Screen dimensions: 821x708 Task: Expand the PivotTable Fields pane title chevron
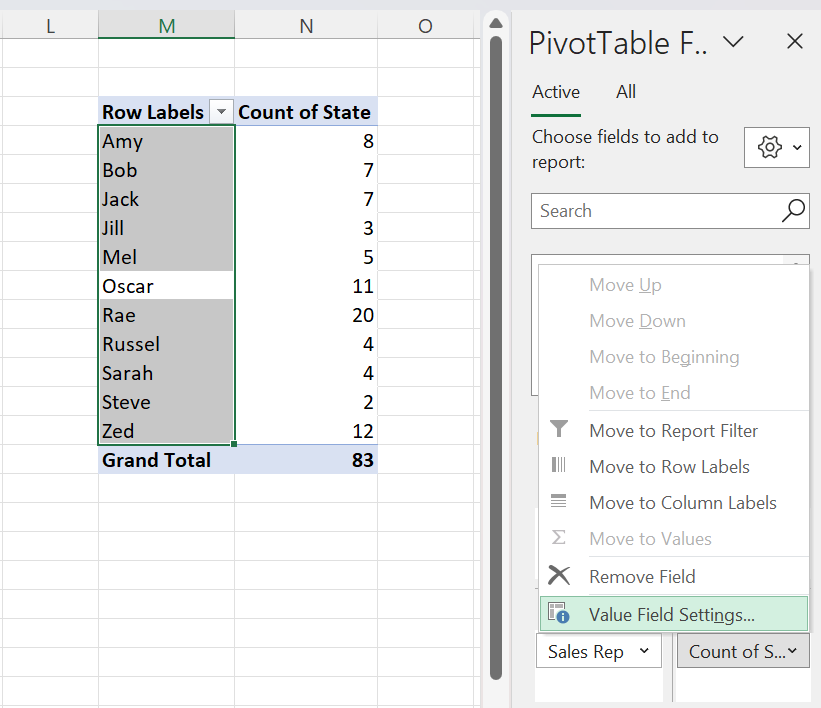click(x=735, y=42)
